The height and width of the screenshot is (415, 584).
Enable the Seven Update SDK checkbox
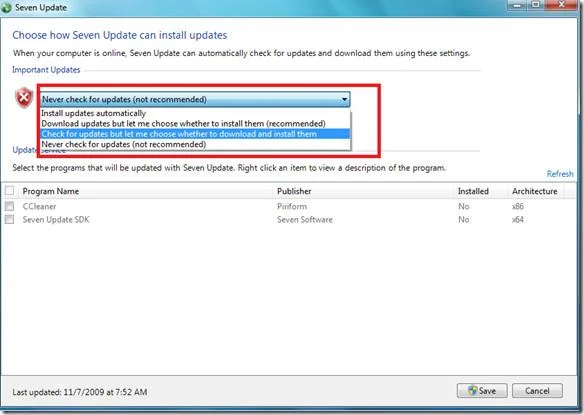pyautogui.click(x=9, y=219)
